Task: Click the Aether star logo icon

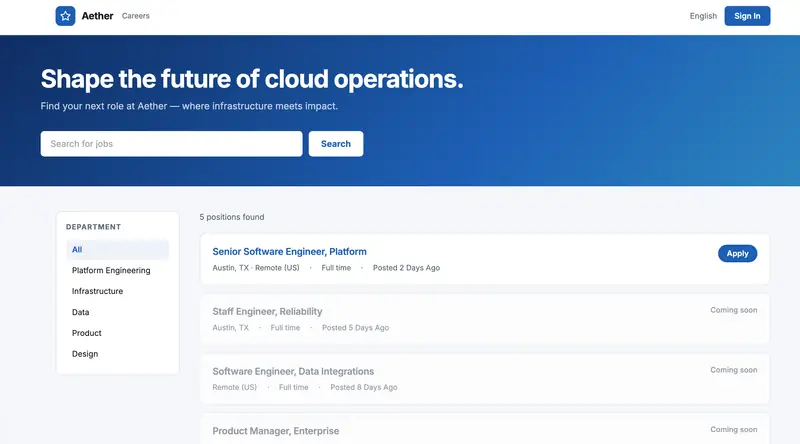Action: pyautogui.click(x=65, y=16)
